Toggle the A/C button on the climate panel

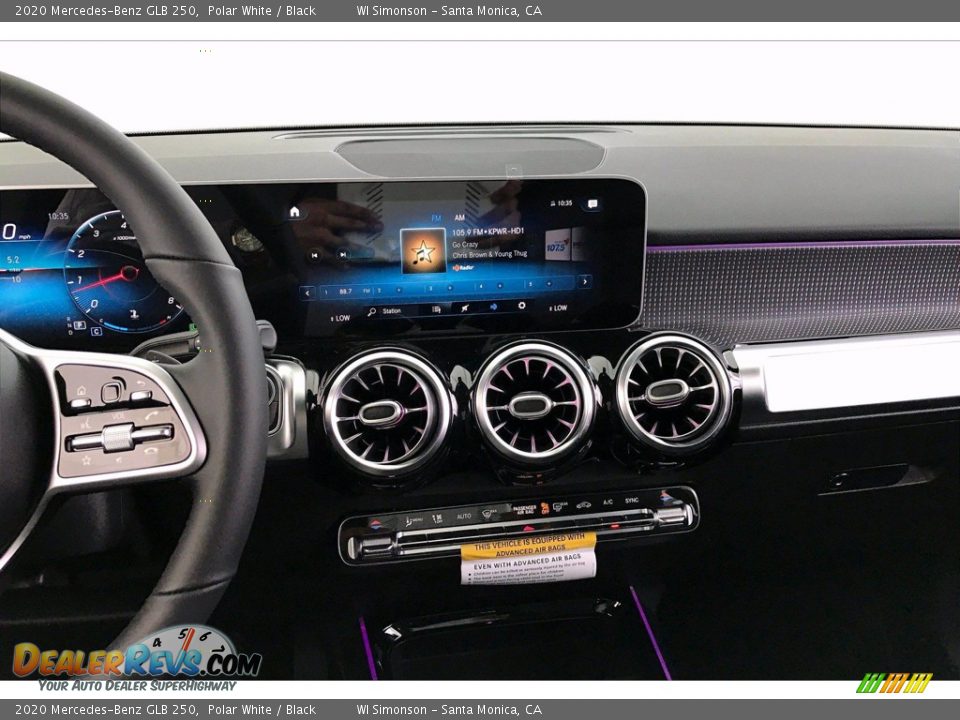click(607, 502)
